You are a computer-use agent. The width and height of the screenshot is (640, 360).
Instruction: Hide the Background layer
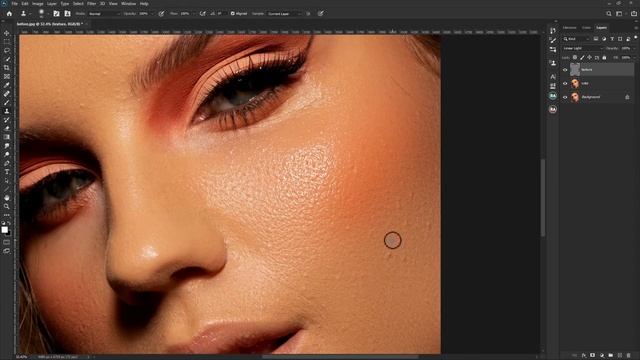pos(565,97)
